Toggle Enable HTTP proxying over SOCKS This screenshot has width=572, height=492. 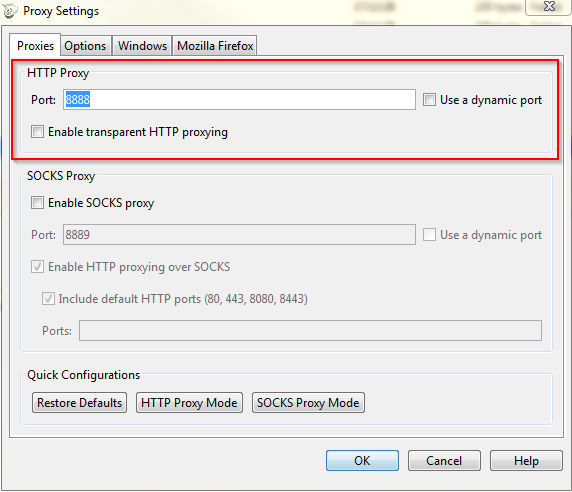pyautogui.click(x=37, y=267)
